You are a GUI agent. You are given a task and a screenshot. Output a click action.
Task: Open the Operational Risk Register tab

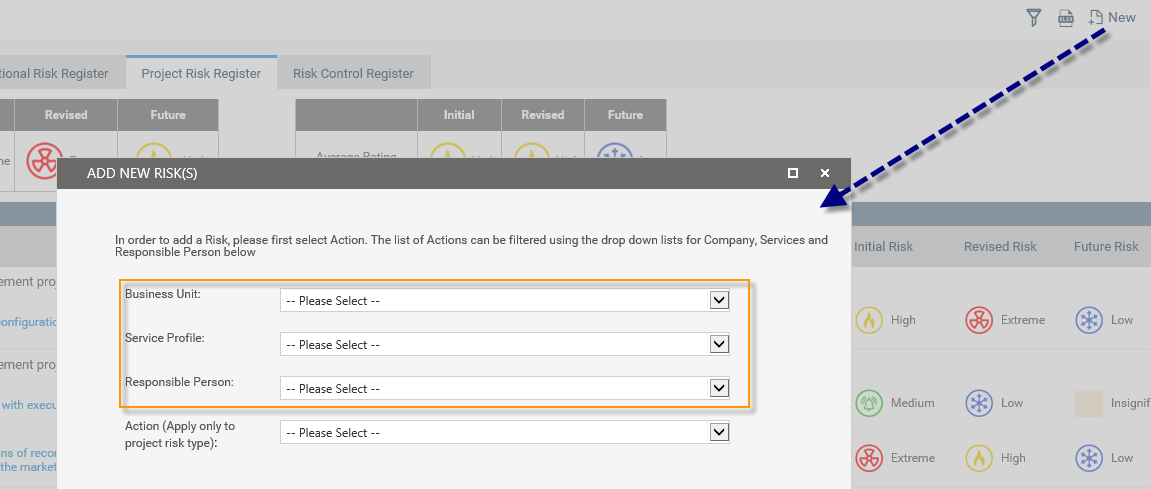pos(54,73)
